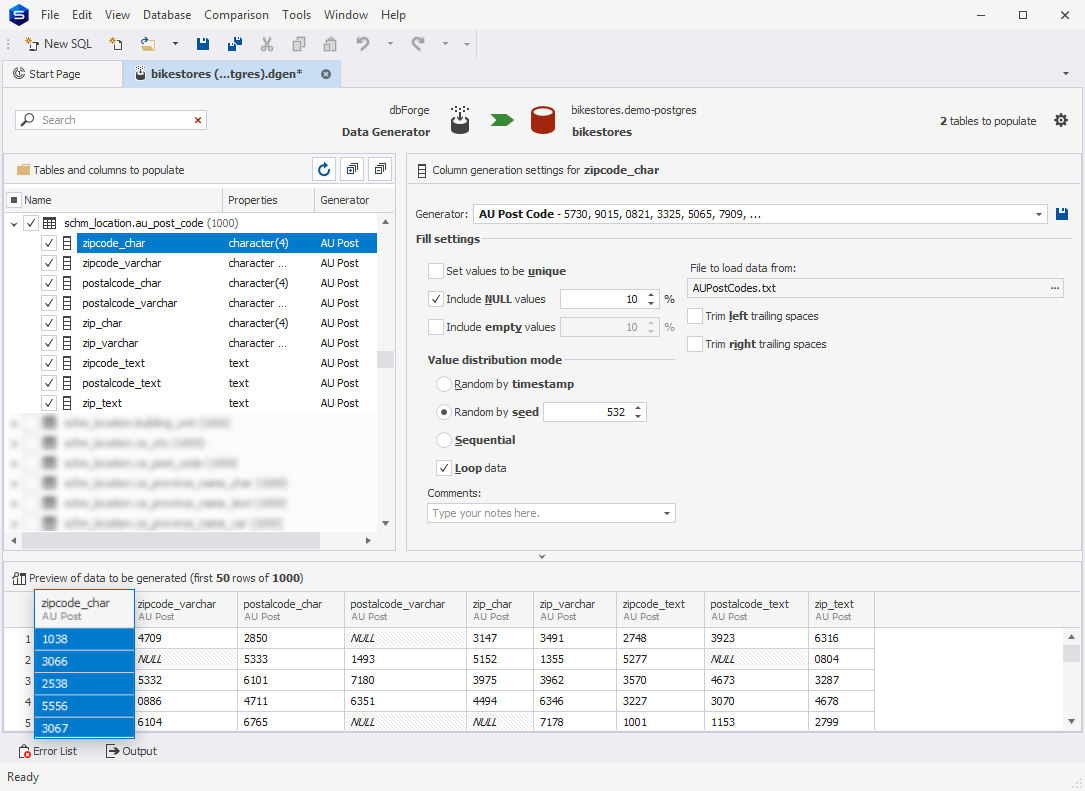Increase the seed value stepper
The height and width of the screenshot is (791, 1085).
638,408
